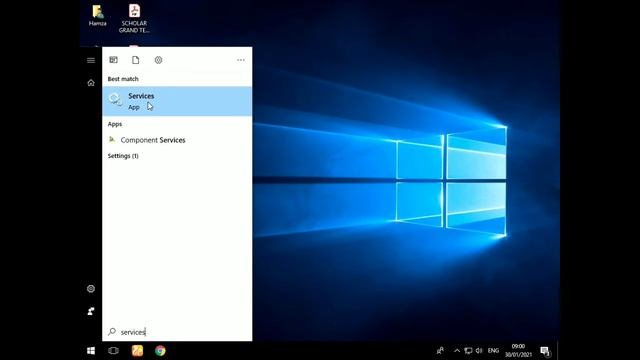Open the volume speaker icon in tray
Screen dimensions: 640x360
pos(479,351)
